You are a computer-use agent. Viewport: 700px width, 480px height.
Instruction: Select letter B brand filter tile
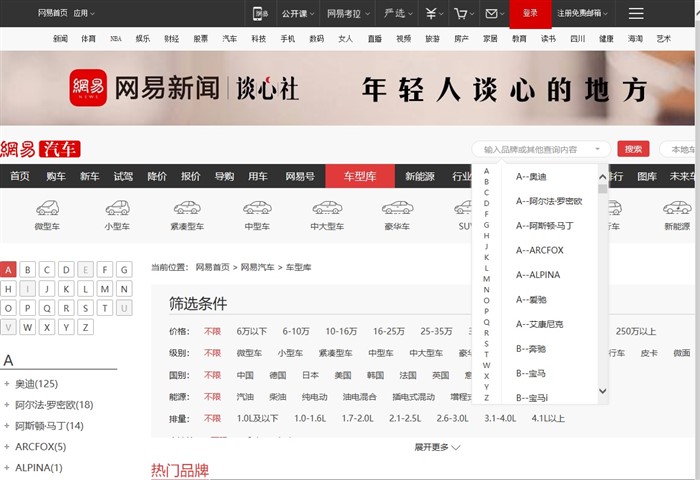(28, 270)
